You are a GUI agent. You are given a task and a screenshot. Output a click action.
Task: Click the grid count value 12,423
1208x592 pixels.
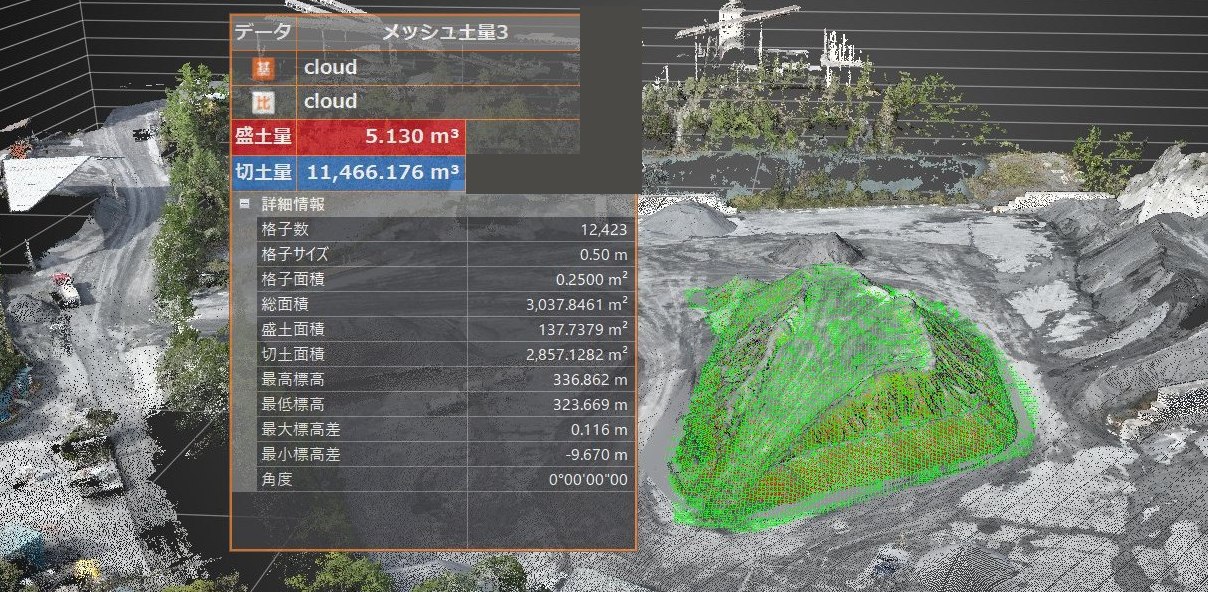click(x=604, y=229)
